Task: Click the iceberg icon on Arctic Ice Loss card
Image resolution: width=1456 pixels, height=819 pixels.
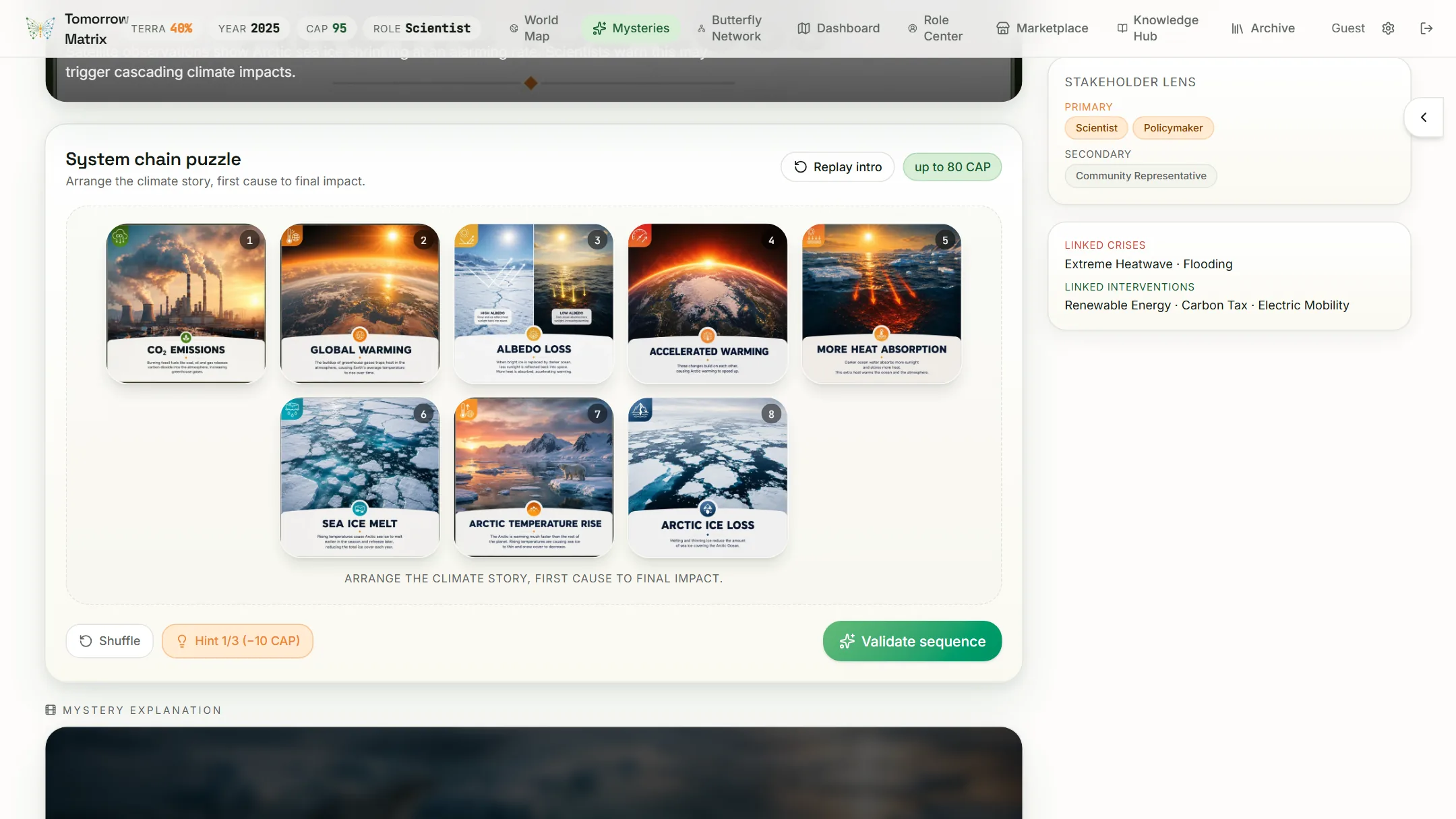Action: click(x=640, y=409)
